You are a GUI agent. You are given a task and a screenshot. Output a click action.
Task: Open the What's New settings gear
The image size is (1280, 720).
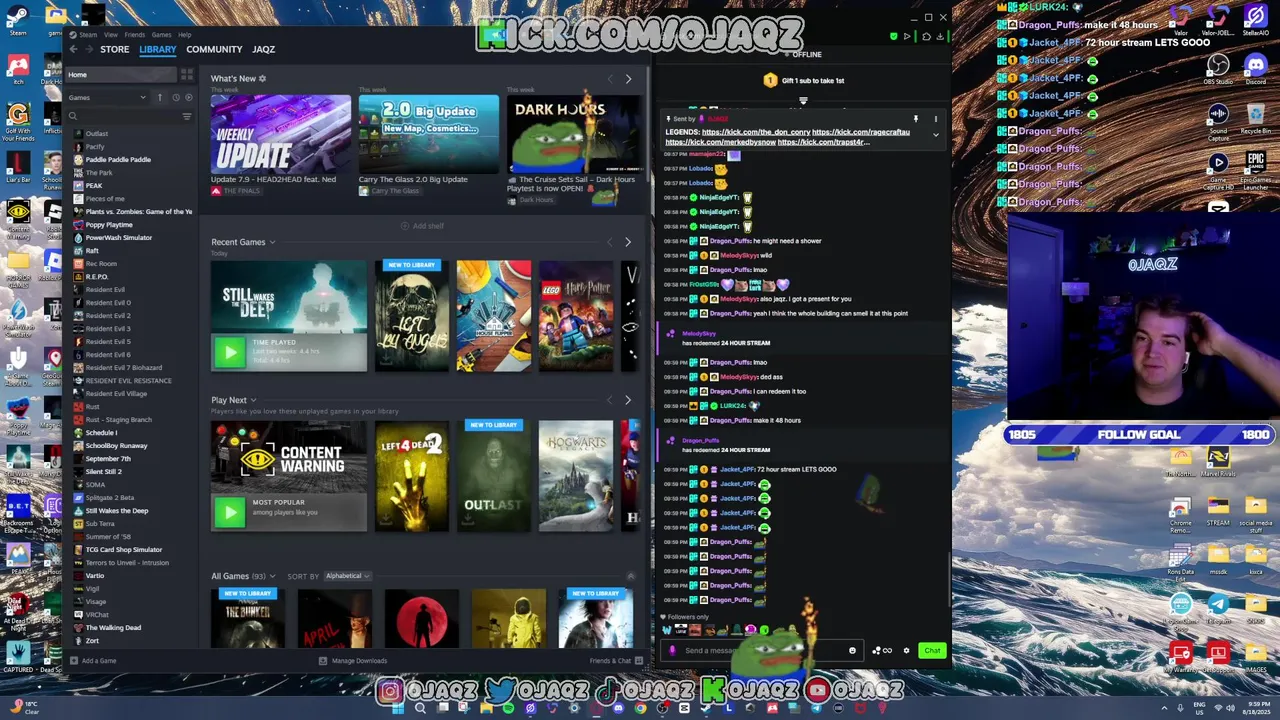pyautogui.click(x=263, y=78)
